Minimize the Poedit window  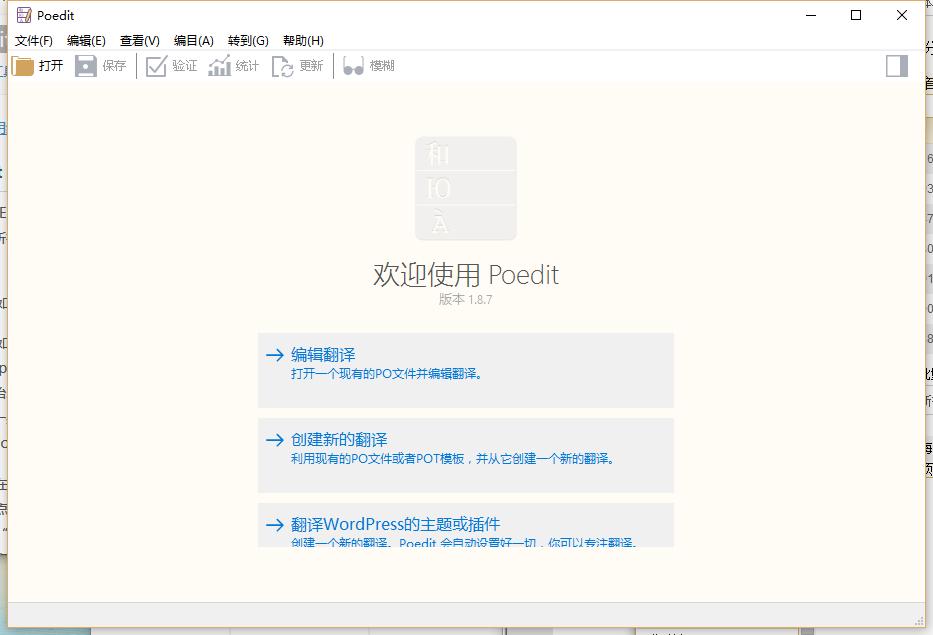click(x=810, y=15)
